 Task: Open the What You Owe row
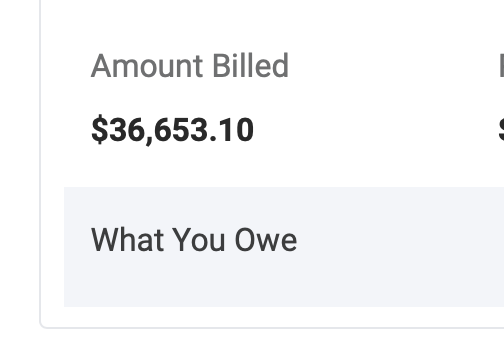284,247
